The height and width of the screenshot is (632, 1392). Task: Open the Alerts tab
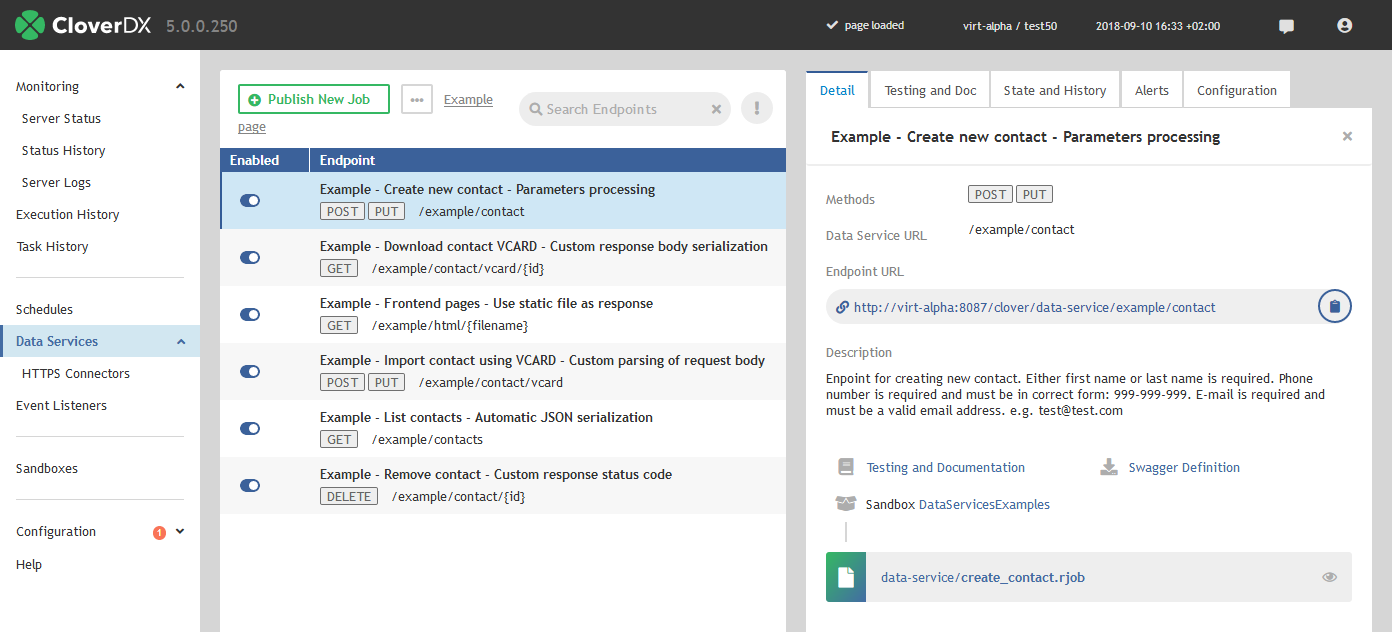point(1151,89)
